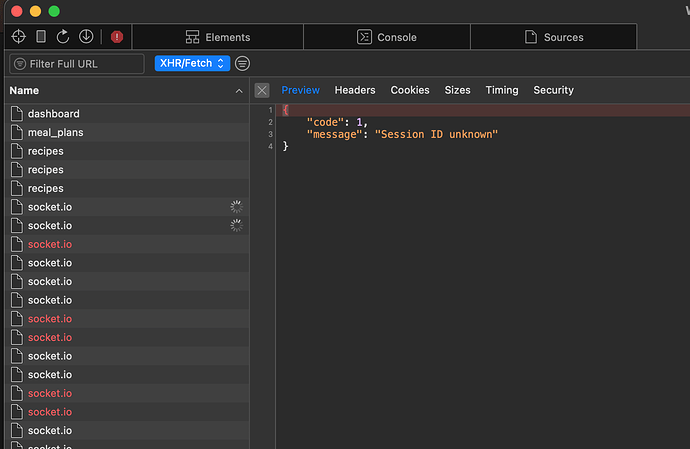Viewport: 690px width, 449px height.
Task: Switch to the Sources tab
Action: point(554,37)
